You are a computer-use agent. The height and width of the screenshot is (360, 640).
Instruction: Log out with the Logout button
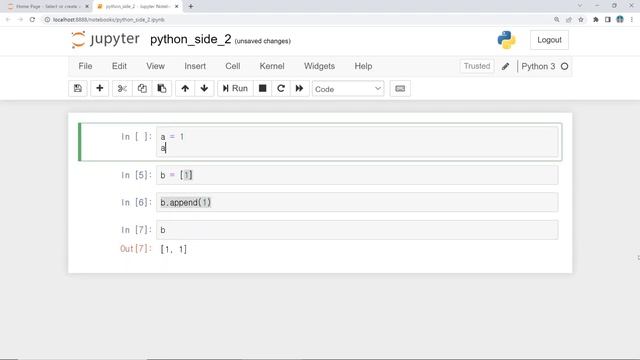[x=549, y=40]
